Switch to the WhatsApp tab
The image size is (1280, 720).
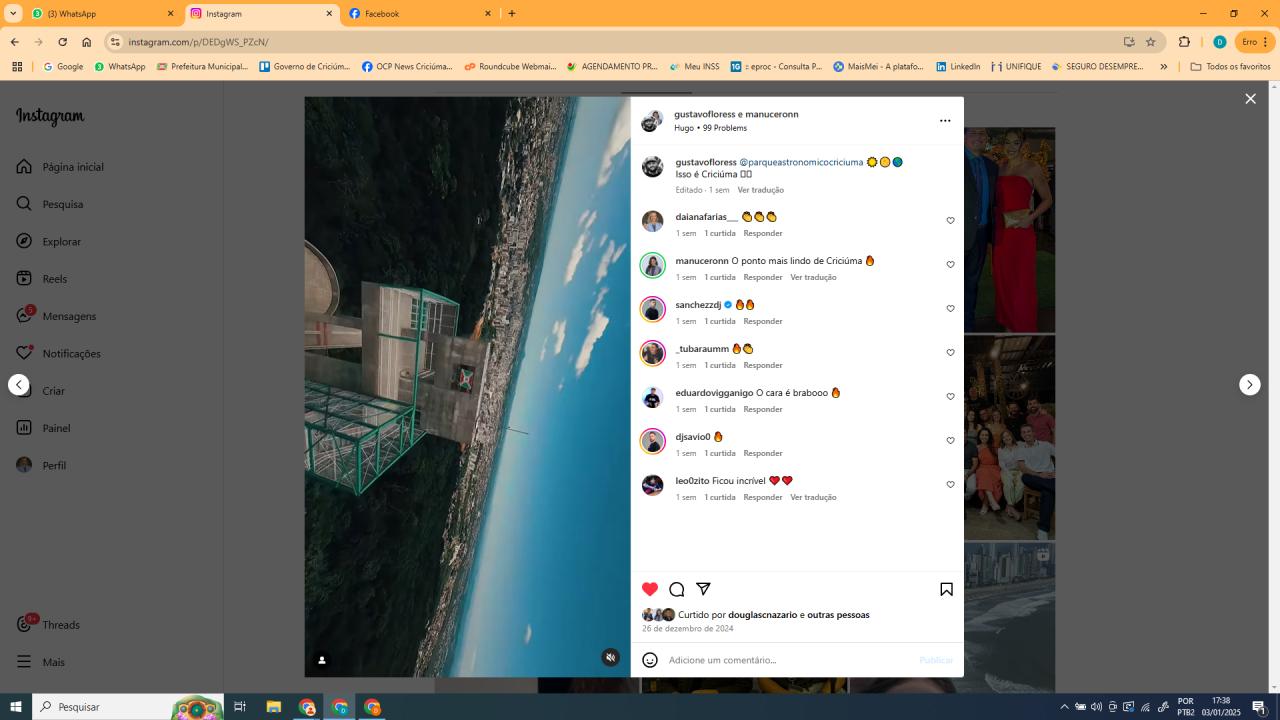click(103, 14)
